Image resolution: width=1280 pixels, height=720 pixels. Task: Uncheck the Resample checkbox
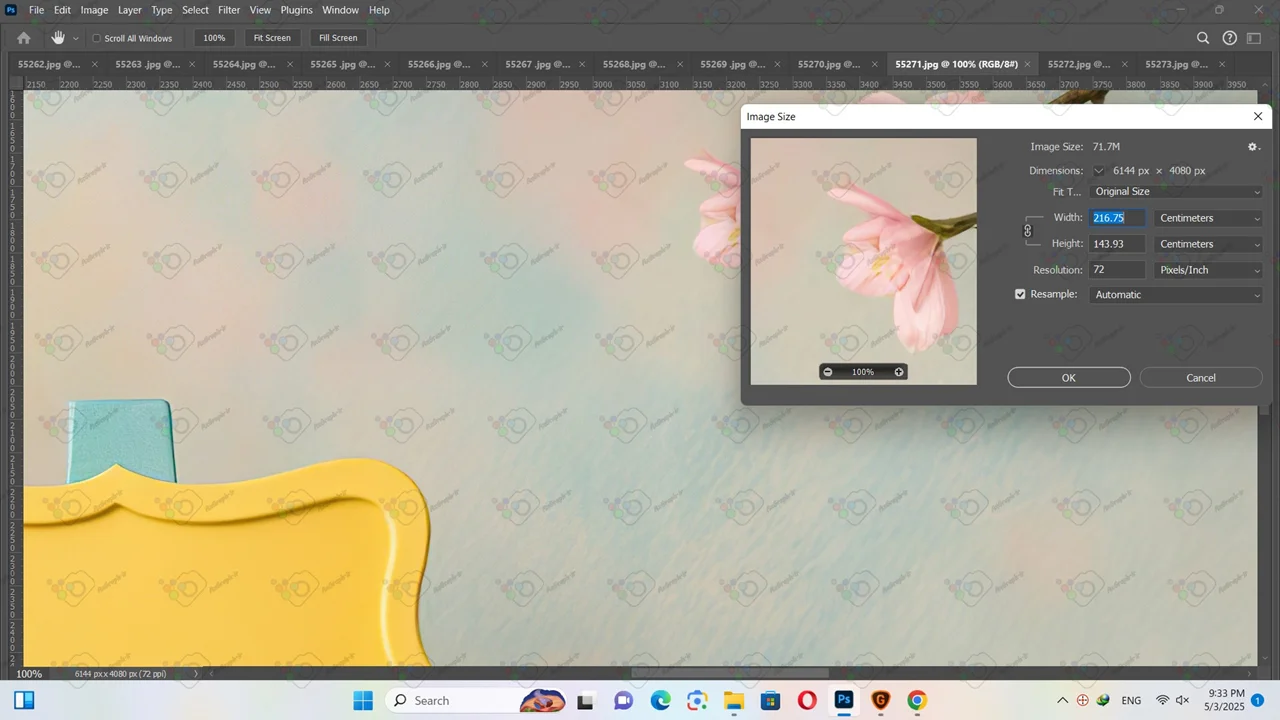point(1020,295)
